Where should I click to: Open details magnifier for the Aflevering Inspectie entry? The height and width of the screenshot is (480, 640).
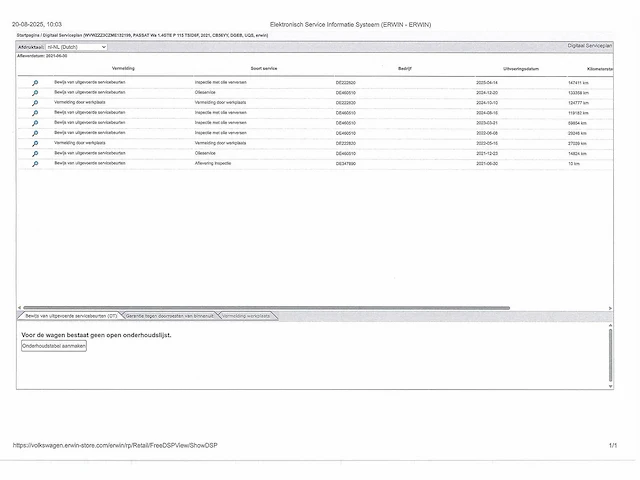point(35,164)
